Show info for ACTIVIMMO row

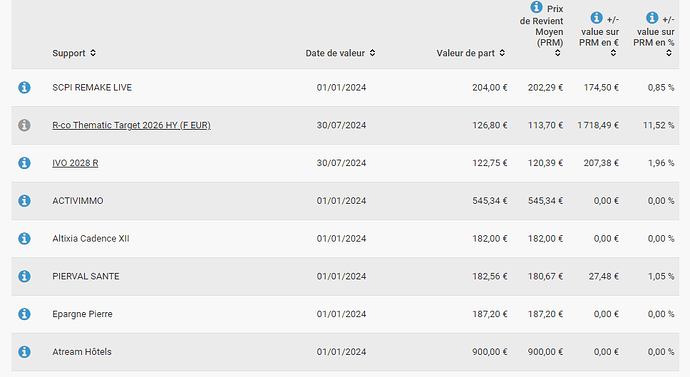click(24, 201)
